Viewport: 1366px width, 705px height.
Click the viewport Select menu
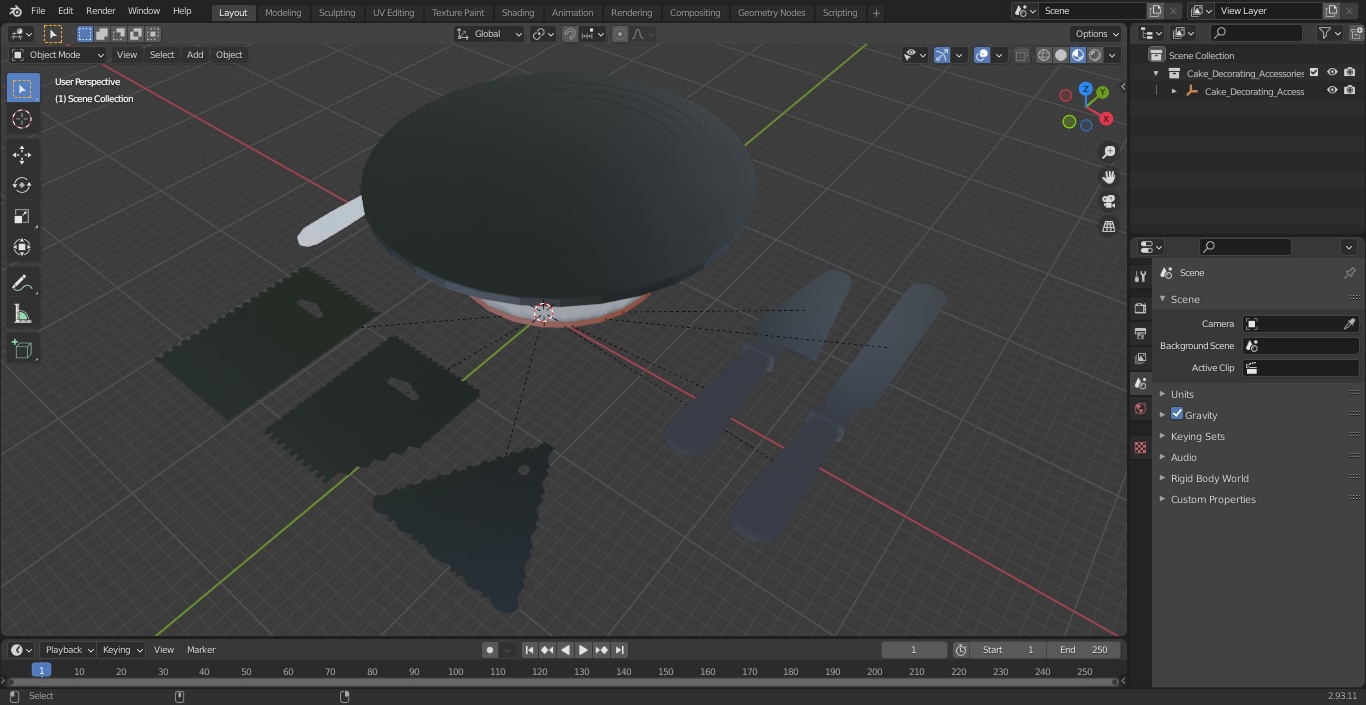tap(162, 55)
